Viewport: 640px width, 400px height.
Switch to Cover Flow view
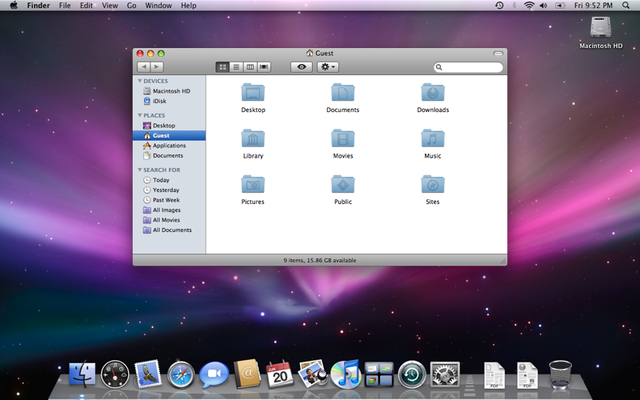coord(264,67)
